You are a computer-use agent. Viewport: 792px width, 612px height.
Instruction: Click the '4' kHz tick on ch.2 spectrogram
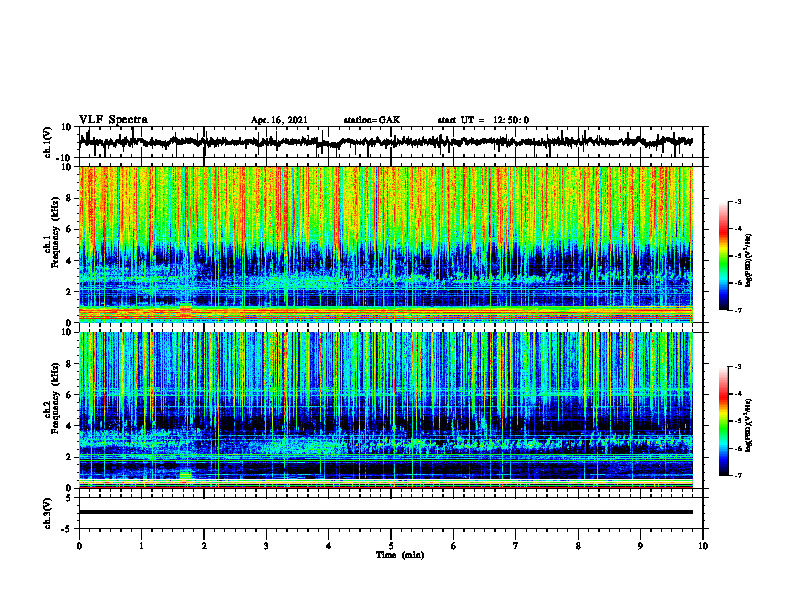70,426
